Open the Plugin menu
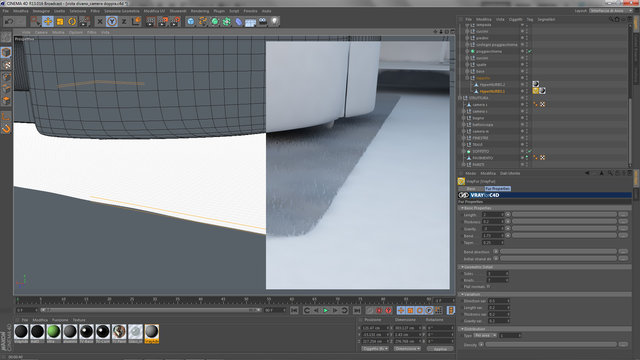Image resolution: width=640 pixels, height=360 pixels. point(219,11)
